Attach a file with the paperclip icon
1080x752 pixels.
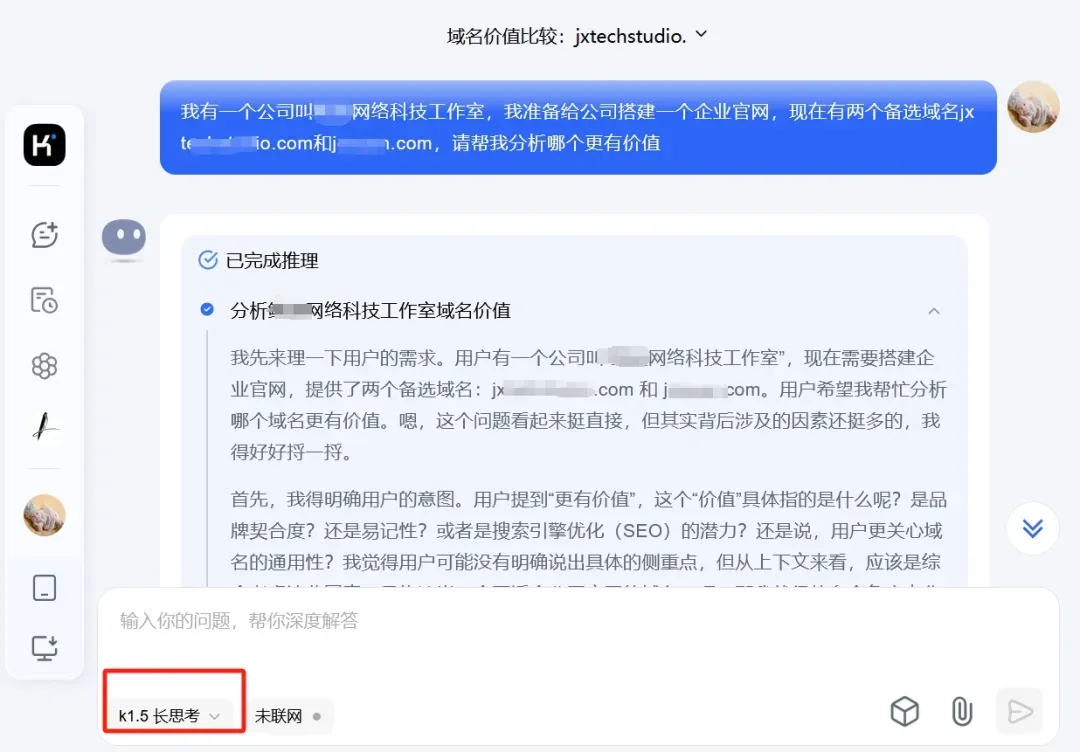962,711
